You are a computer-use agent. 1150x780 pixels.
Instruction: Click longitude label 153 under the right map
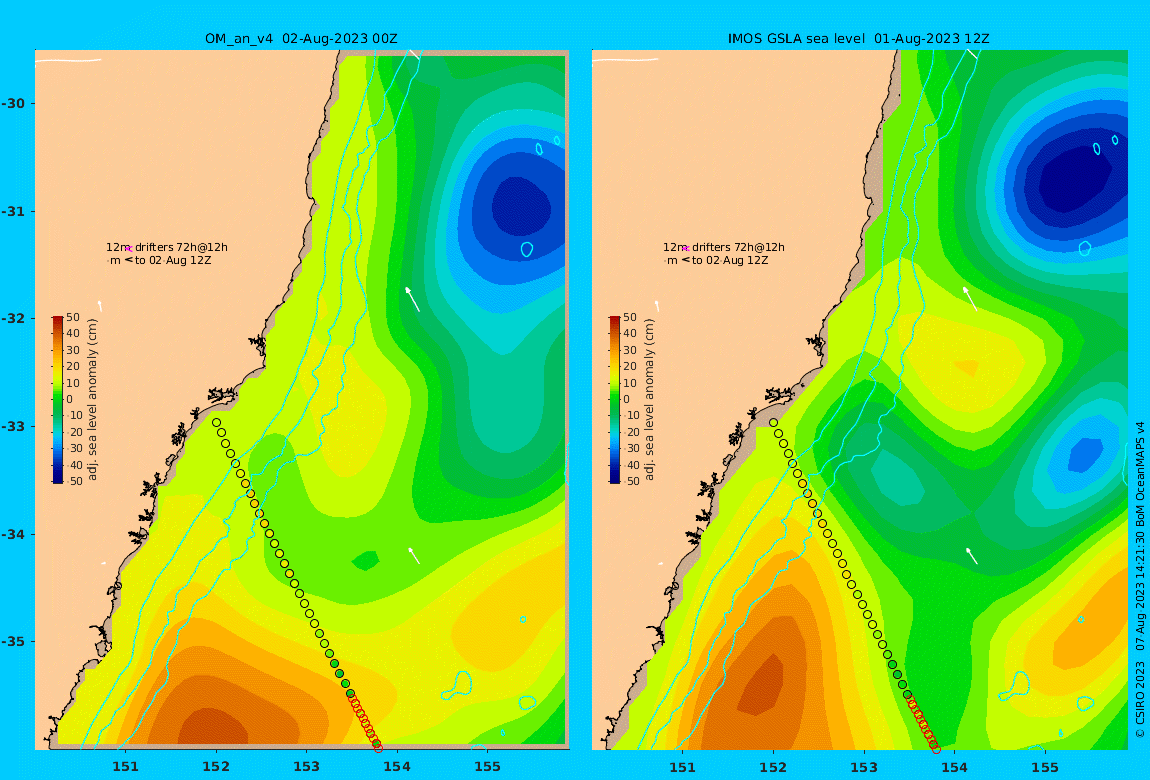click(864, 767)
